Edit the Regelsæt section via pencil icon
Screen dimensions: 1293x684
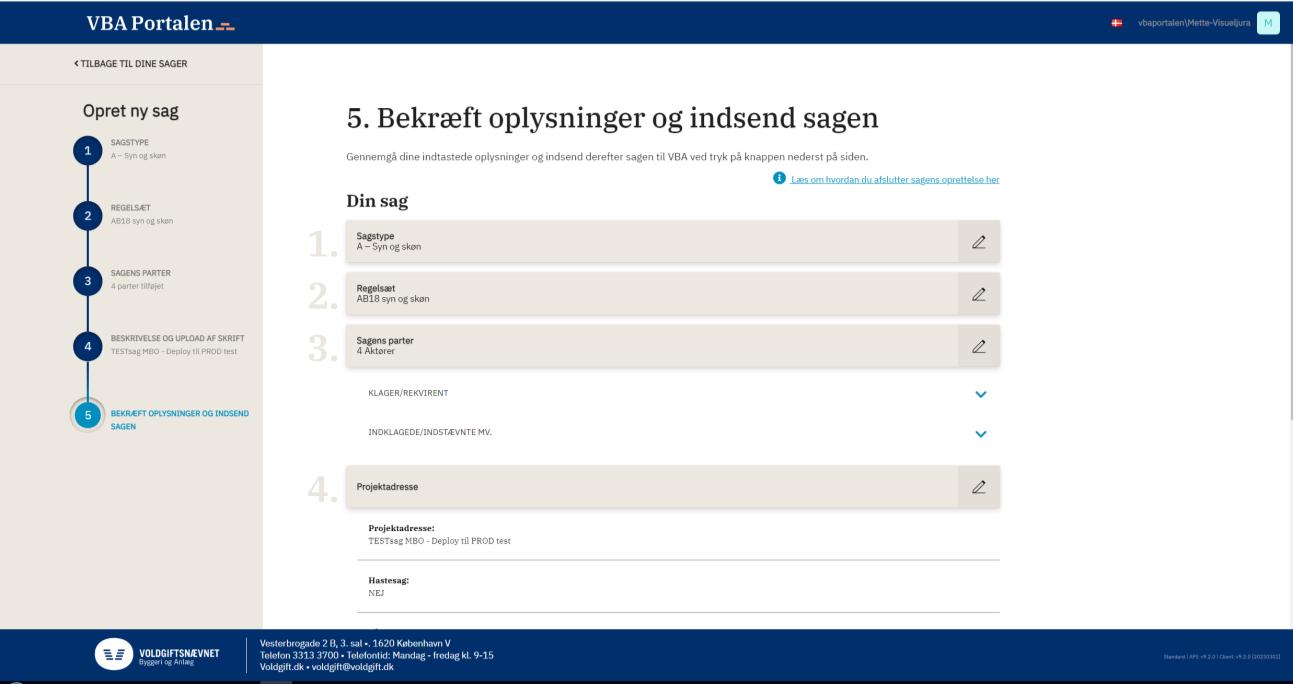coord(978,293)
